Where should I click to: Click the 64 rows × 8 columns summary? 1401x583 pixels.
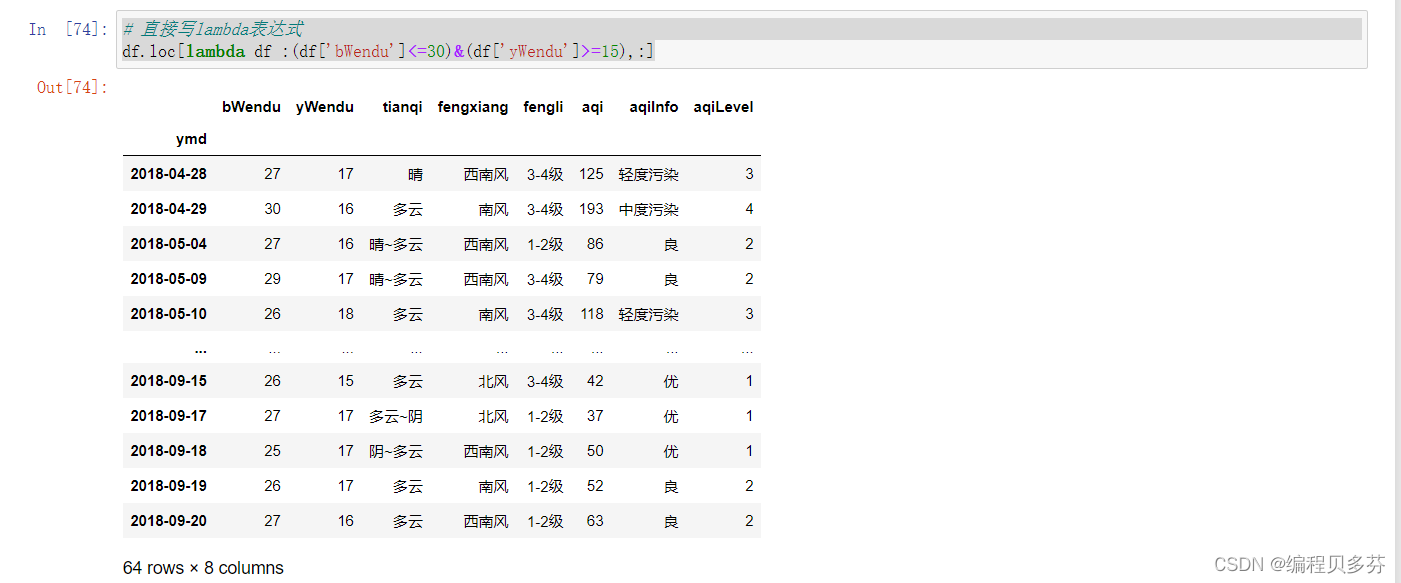click(x=203, y=568)
